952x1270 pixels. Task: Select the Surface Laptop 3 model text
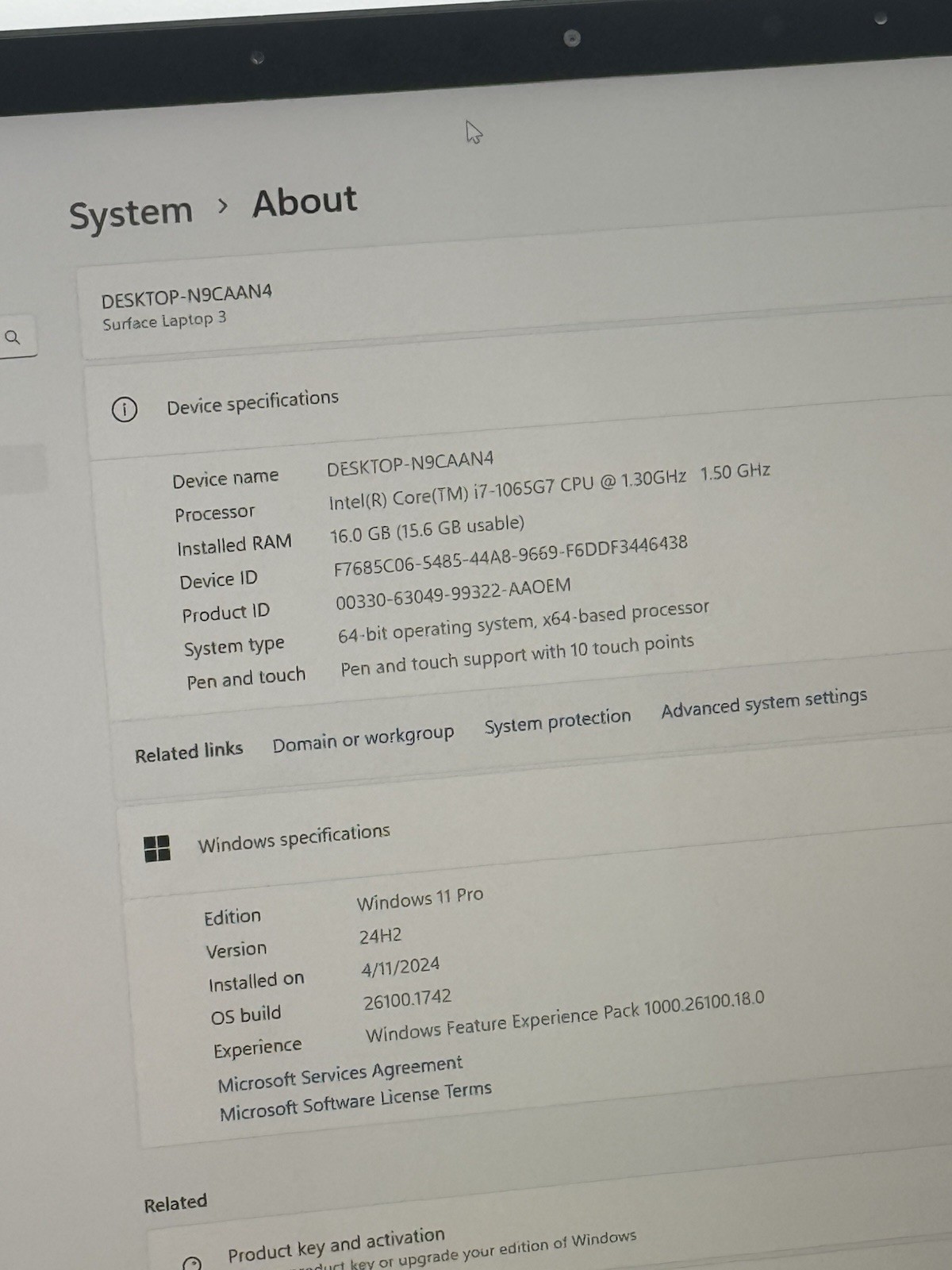164,320
